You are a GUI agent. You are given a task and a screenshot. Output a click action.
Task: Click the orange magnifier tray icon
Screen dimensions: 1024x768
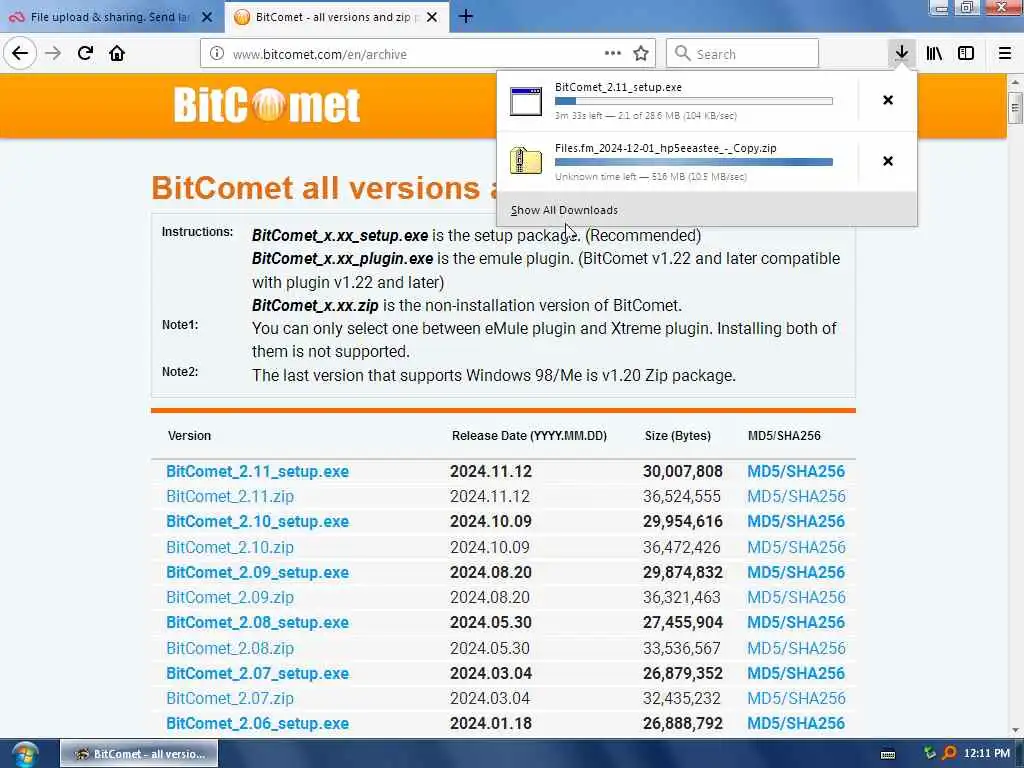(950, 754)
